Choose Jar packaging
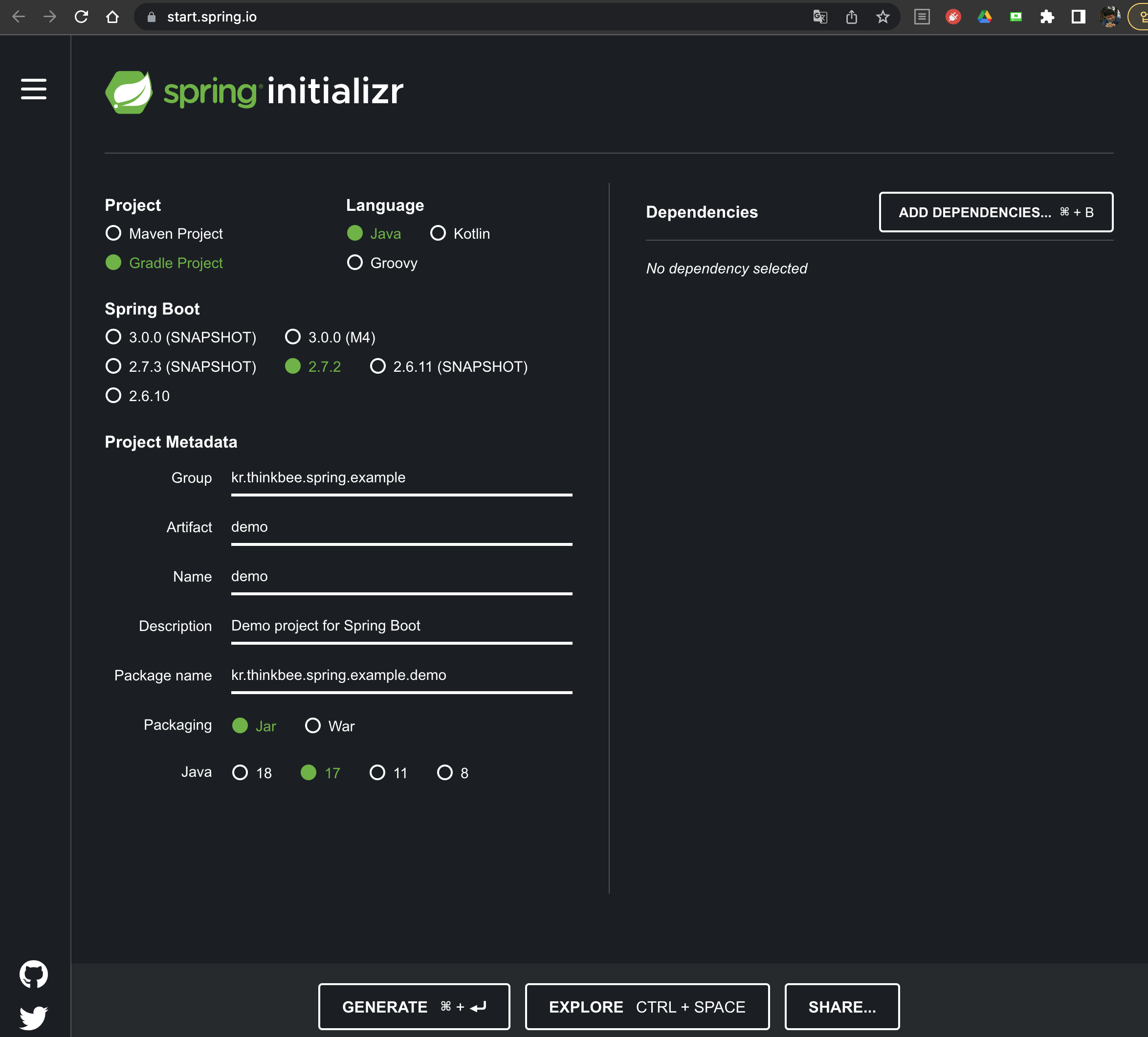This screenshot has height=1037, width=1148. 254,726
